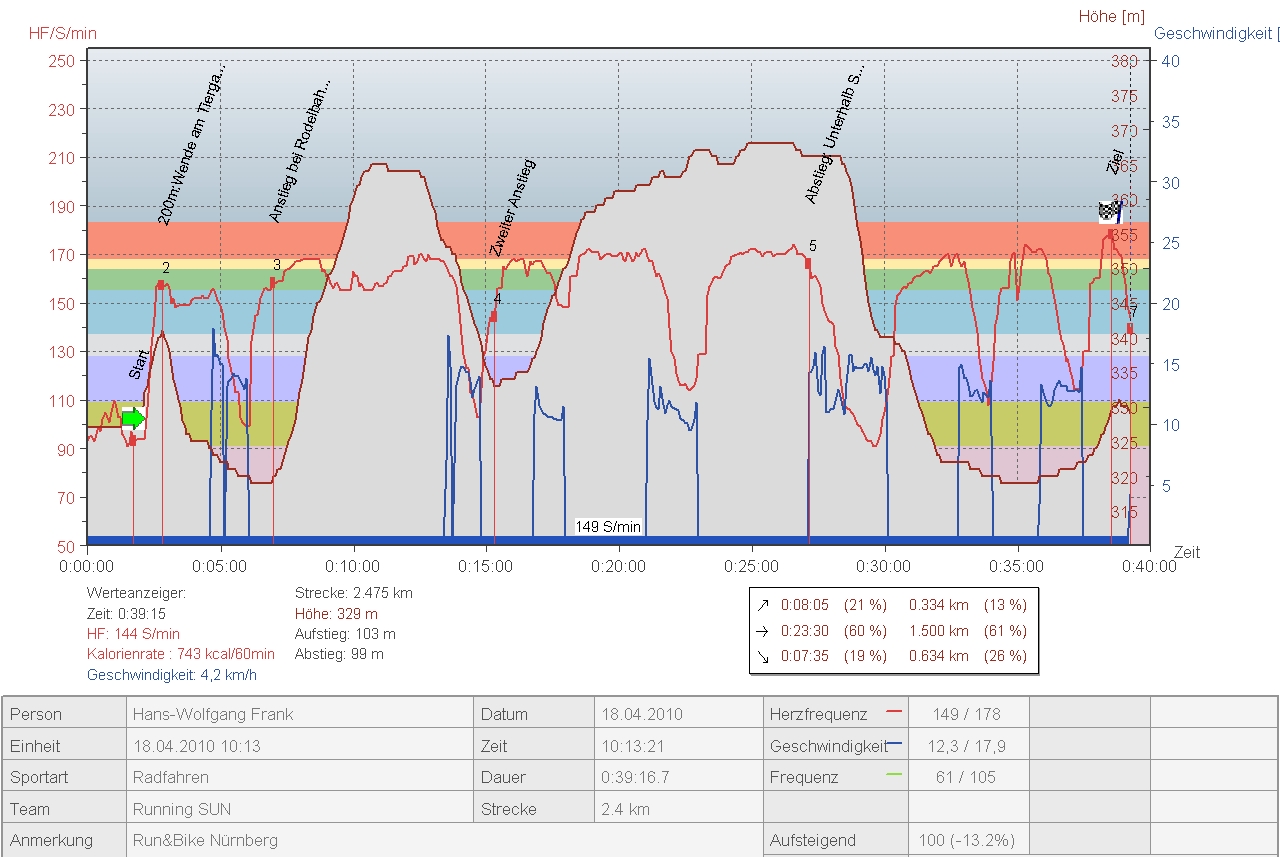Click the blue Geschwindigkeit legend line
The width and height of the screenshot is (1280, 857).
pos(894,744)
